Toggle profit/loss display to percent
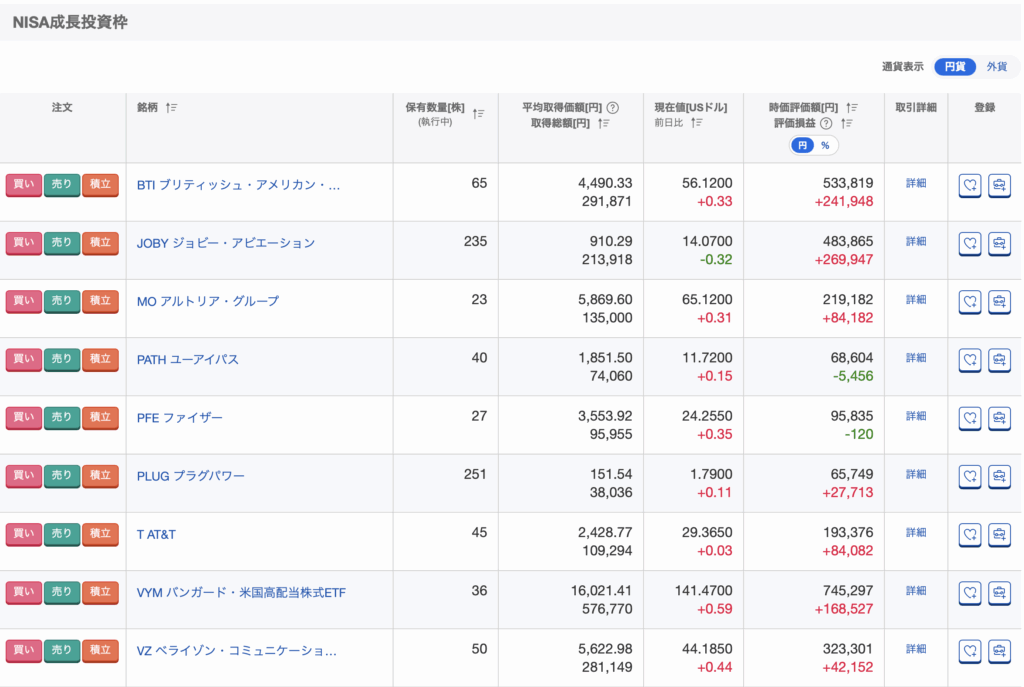This screenshot has height=687, width=1024. (x=825, y=145)
